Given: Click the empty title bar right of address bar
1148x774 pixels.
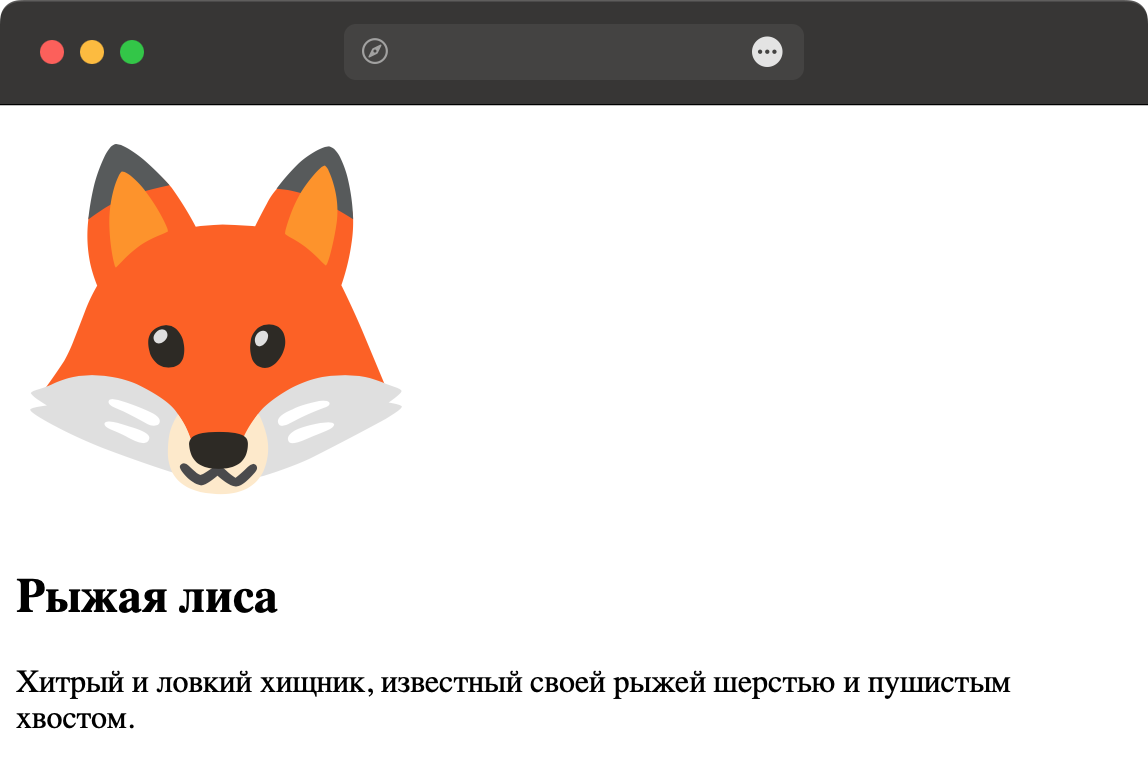Looking at the screenshot, I should (x=974, y=51).
